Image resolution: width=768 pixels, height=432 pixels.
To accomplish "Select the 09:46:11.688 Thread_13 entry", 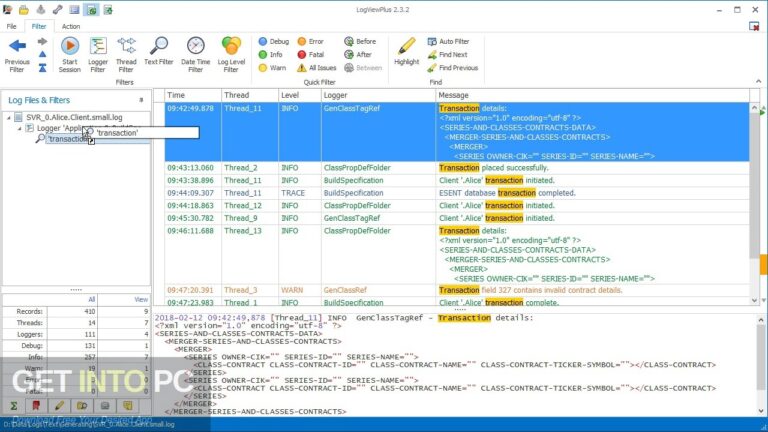I will 457,255.
